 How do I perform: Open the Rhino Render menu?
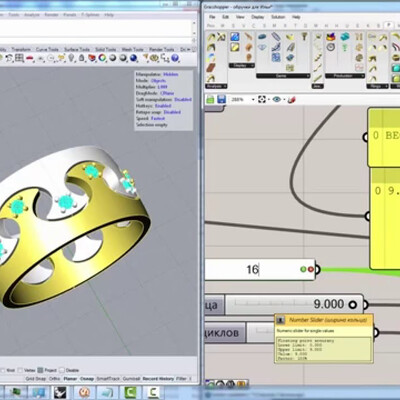click(x=51, y=15)
